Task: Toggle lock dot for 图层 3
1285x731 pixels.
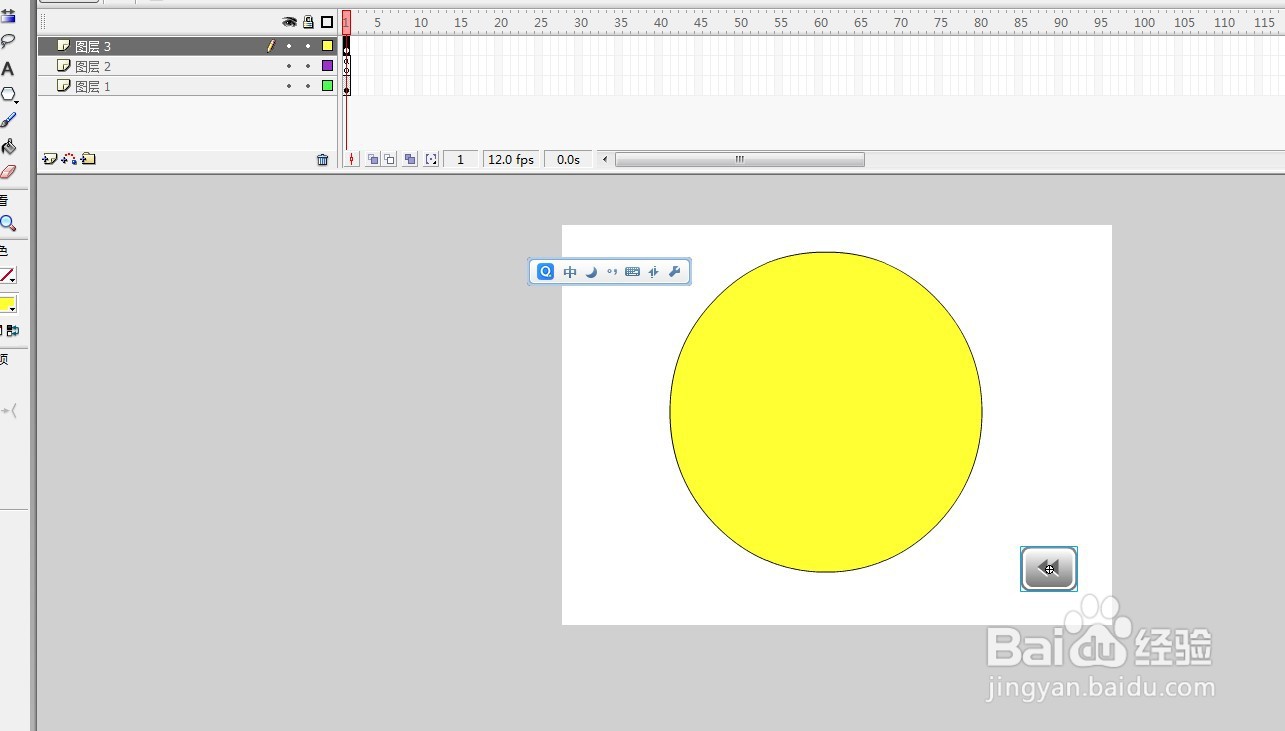Action: [x=308, y=46]
